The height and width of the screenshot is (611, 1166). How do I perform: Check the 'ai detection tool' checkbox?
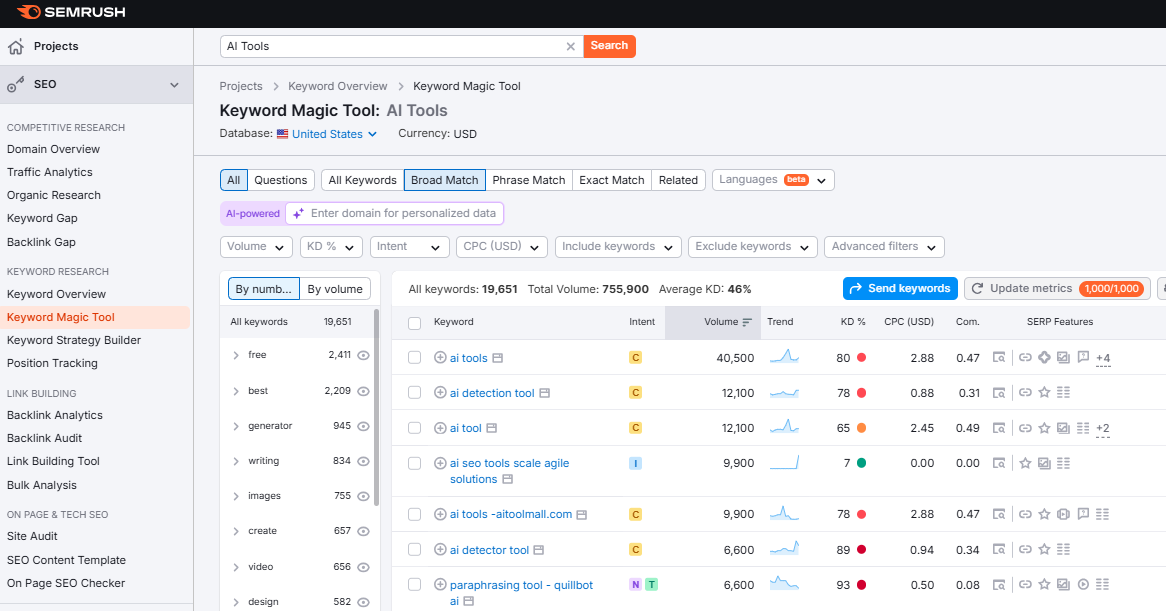[415, 392]
